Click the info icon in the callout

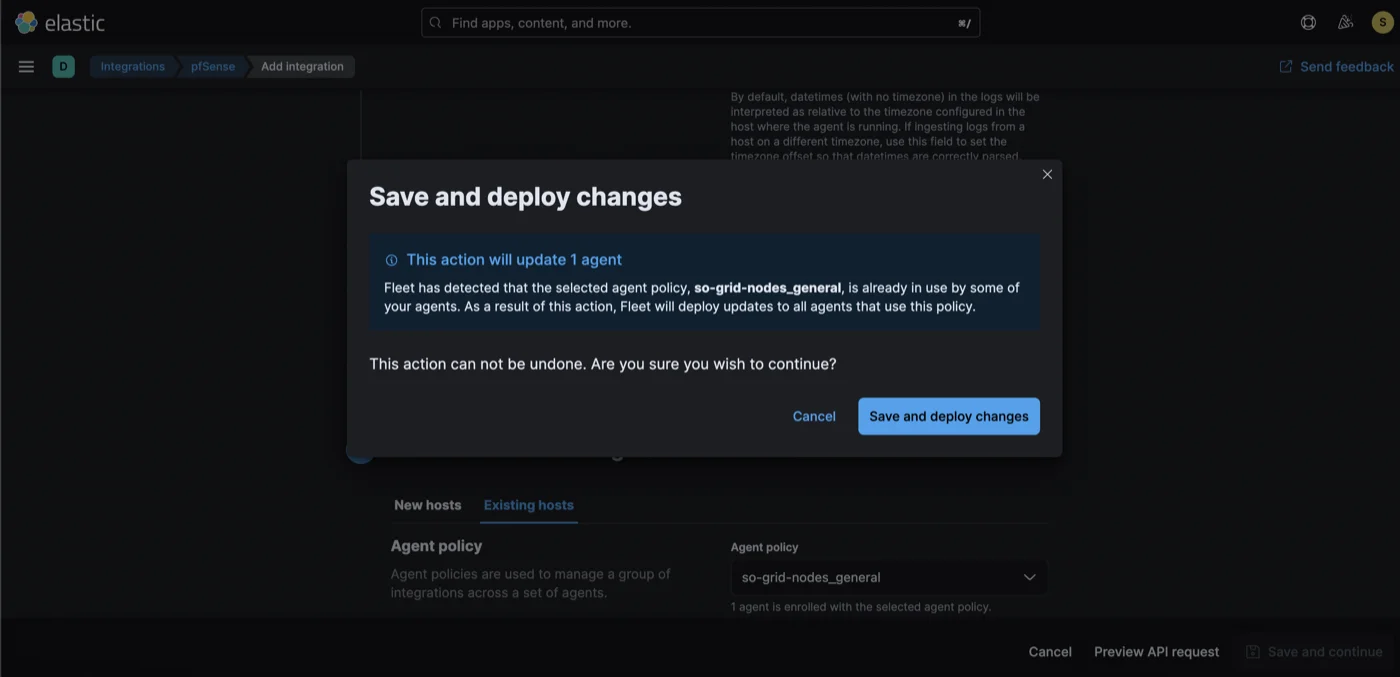point(391,260)
